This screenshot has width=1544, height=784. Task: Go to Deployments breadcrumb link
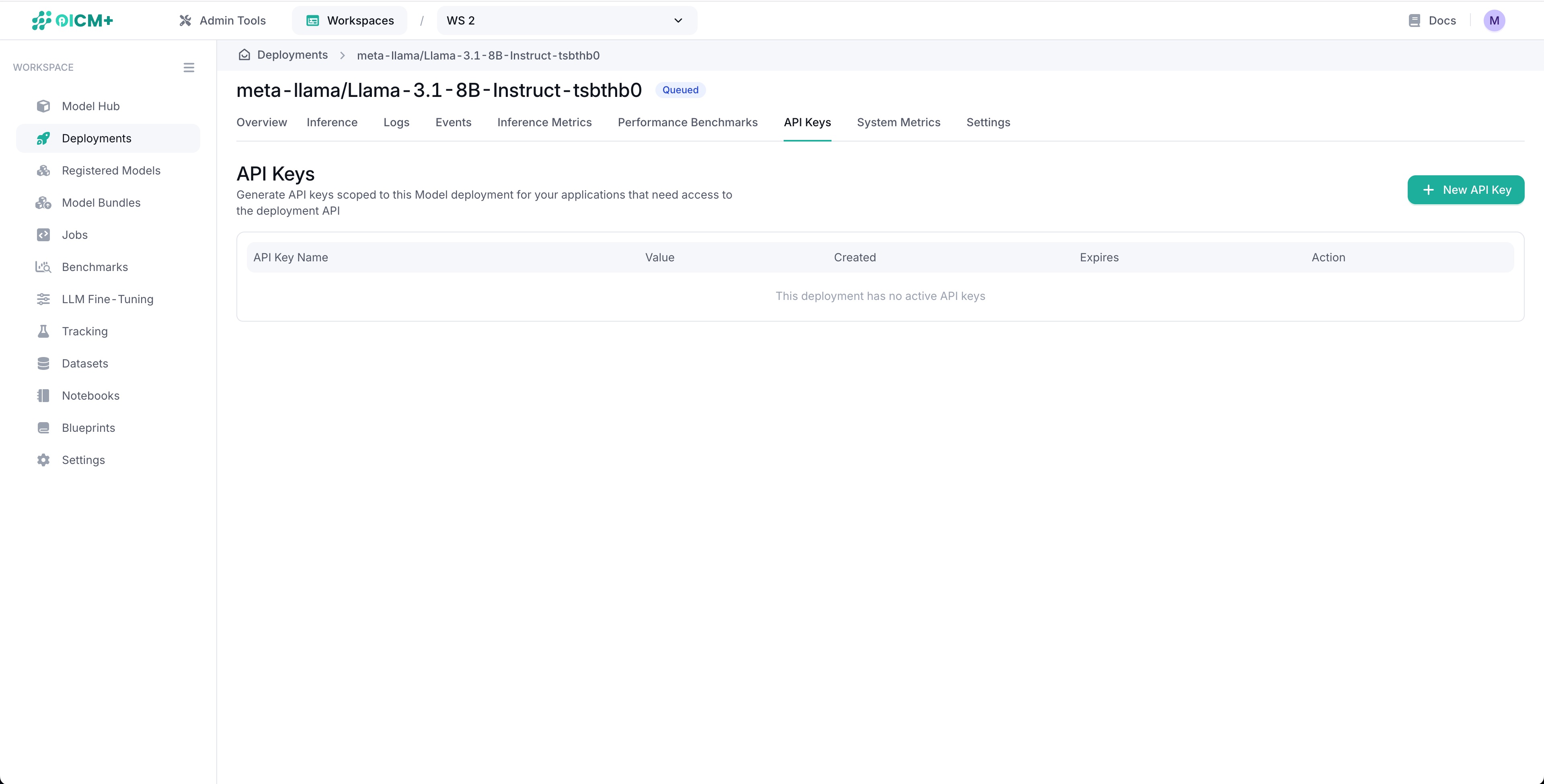(x=292, y=55)
